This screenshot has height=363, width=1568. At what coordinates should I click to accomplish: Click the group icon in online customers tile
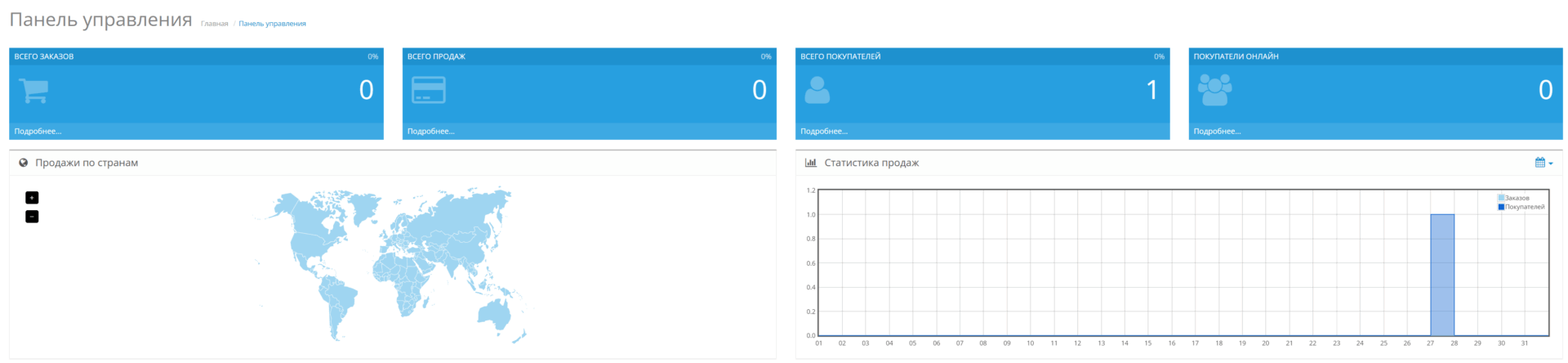(x=1214, y=90)
